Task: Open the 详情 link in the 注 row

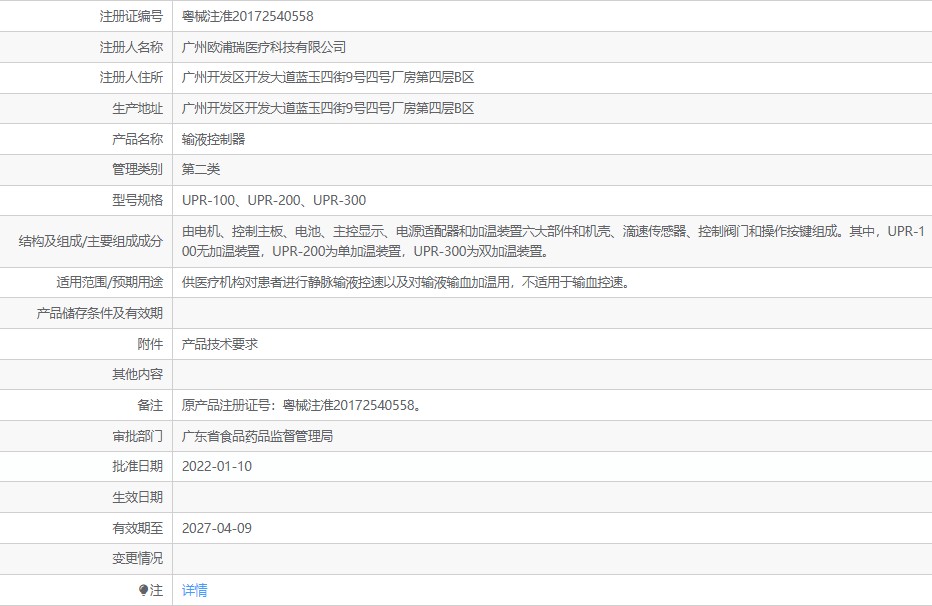Action: coord(194,590)
